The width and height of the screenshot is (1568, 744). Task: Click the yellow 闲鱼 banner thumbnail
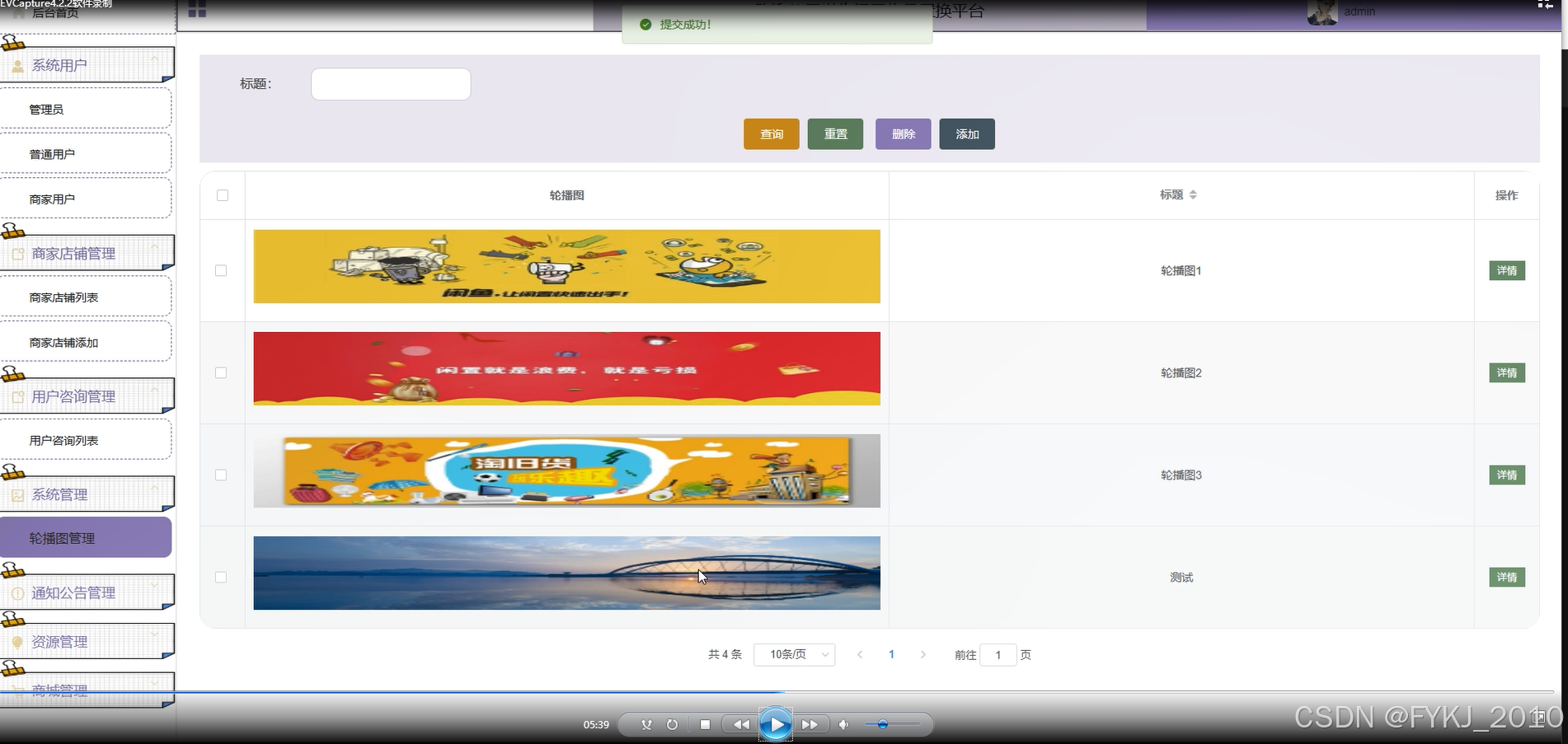(x=567, y=266)
